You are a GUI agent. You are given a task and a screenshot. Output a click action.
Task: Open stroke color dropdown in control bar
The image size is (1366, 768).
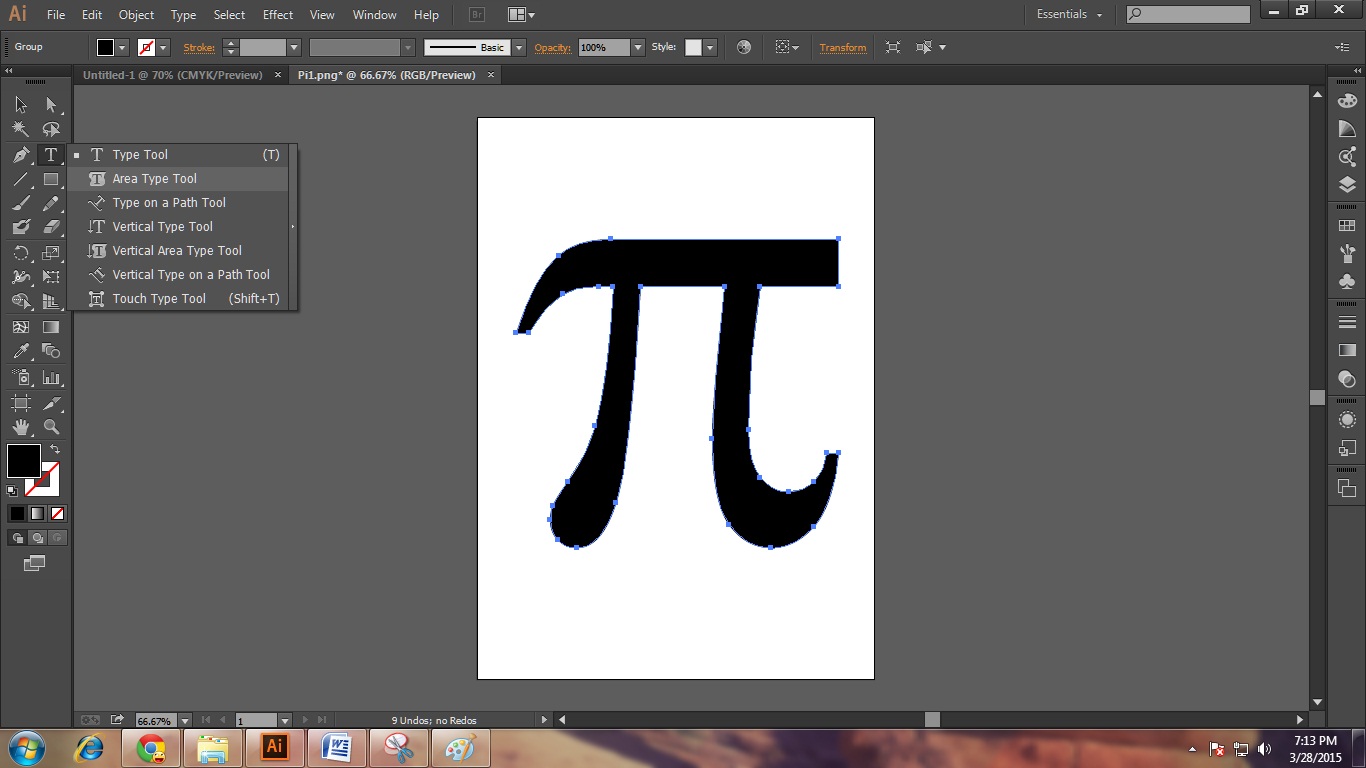click(163, 47)
